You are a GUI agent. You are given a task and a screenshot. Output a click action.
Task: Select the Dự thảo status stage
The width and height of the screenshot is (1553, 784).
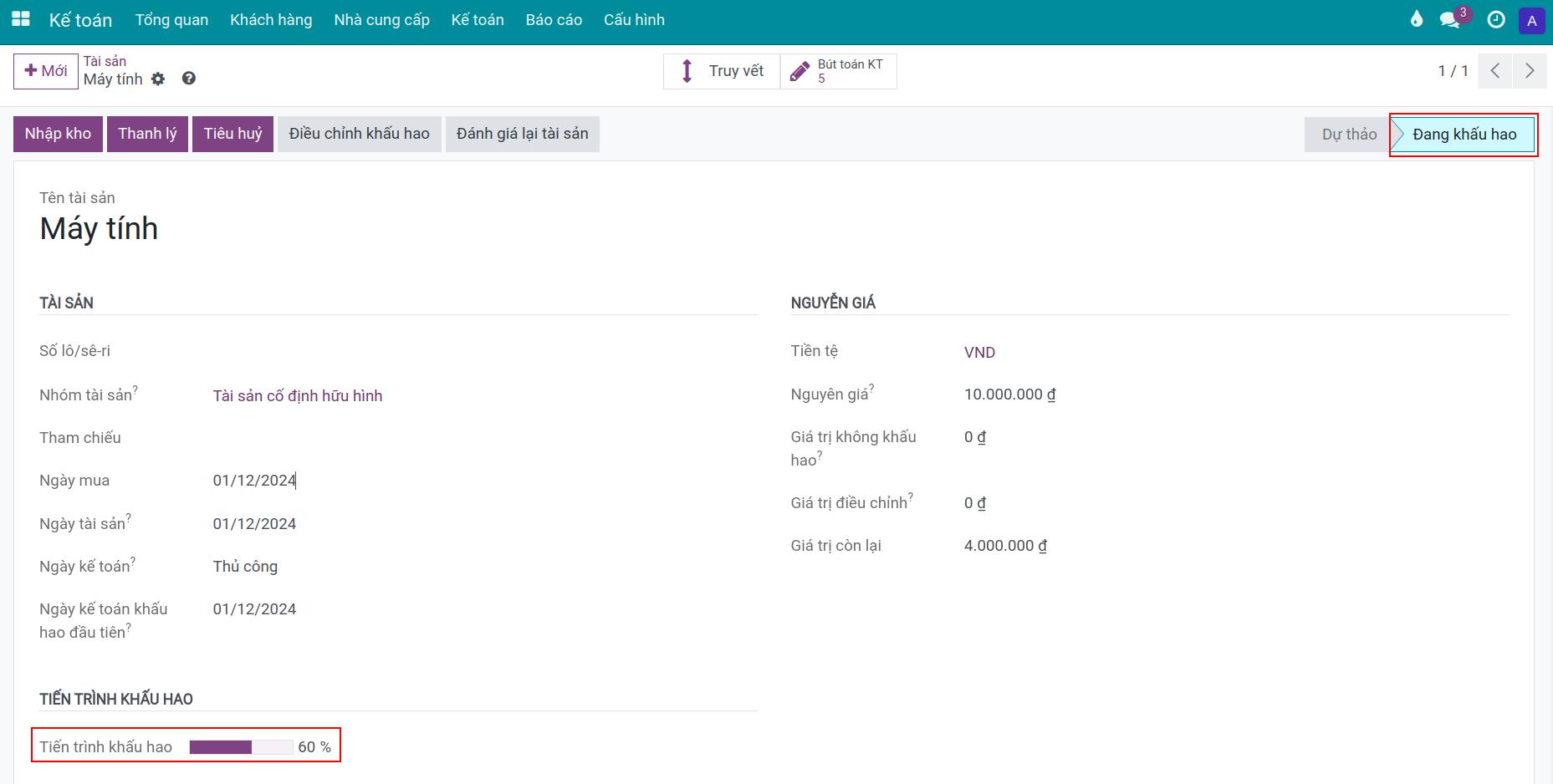pos(1349,135)
